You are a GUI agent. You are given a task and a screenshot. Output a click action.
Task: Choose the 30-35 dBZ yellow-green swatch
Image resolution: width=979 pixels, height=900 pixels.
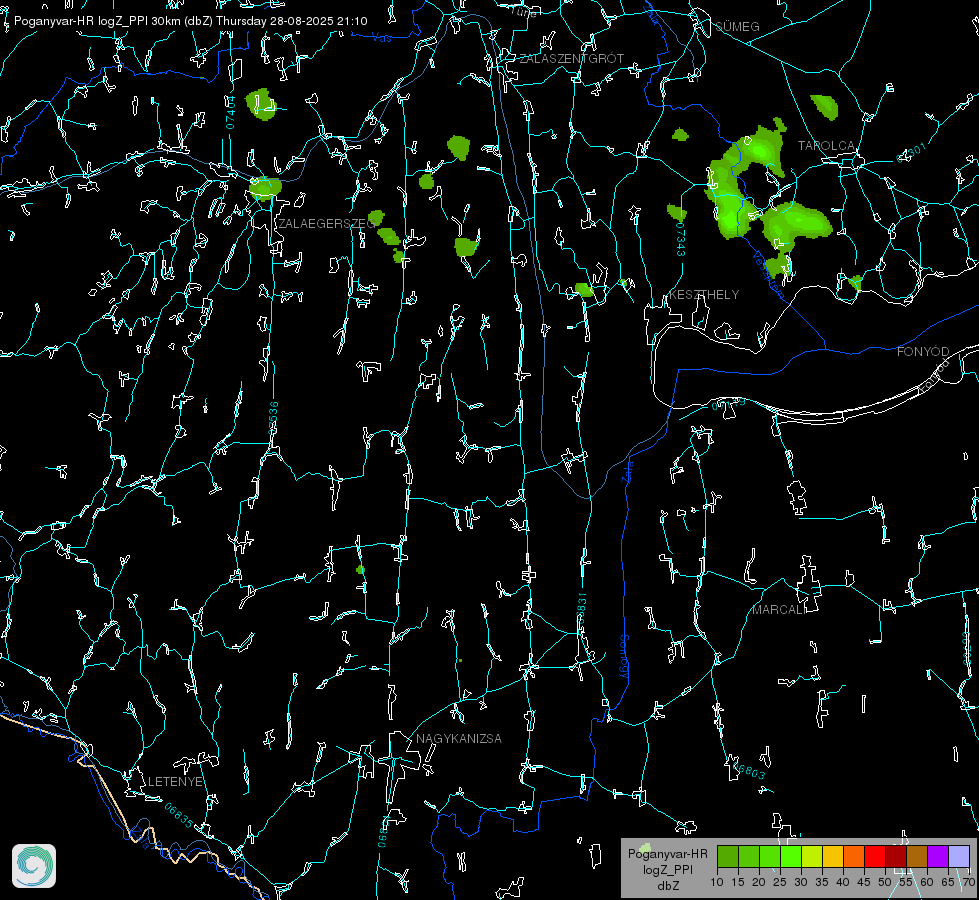click(x=812, y=856)
